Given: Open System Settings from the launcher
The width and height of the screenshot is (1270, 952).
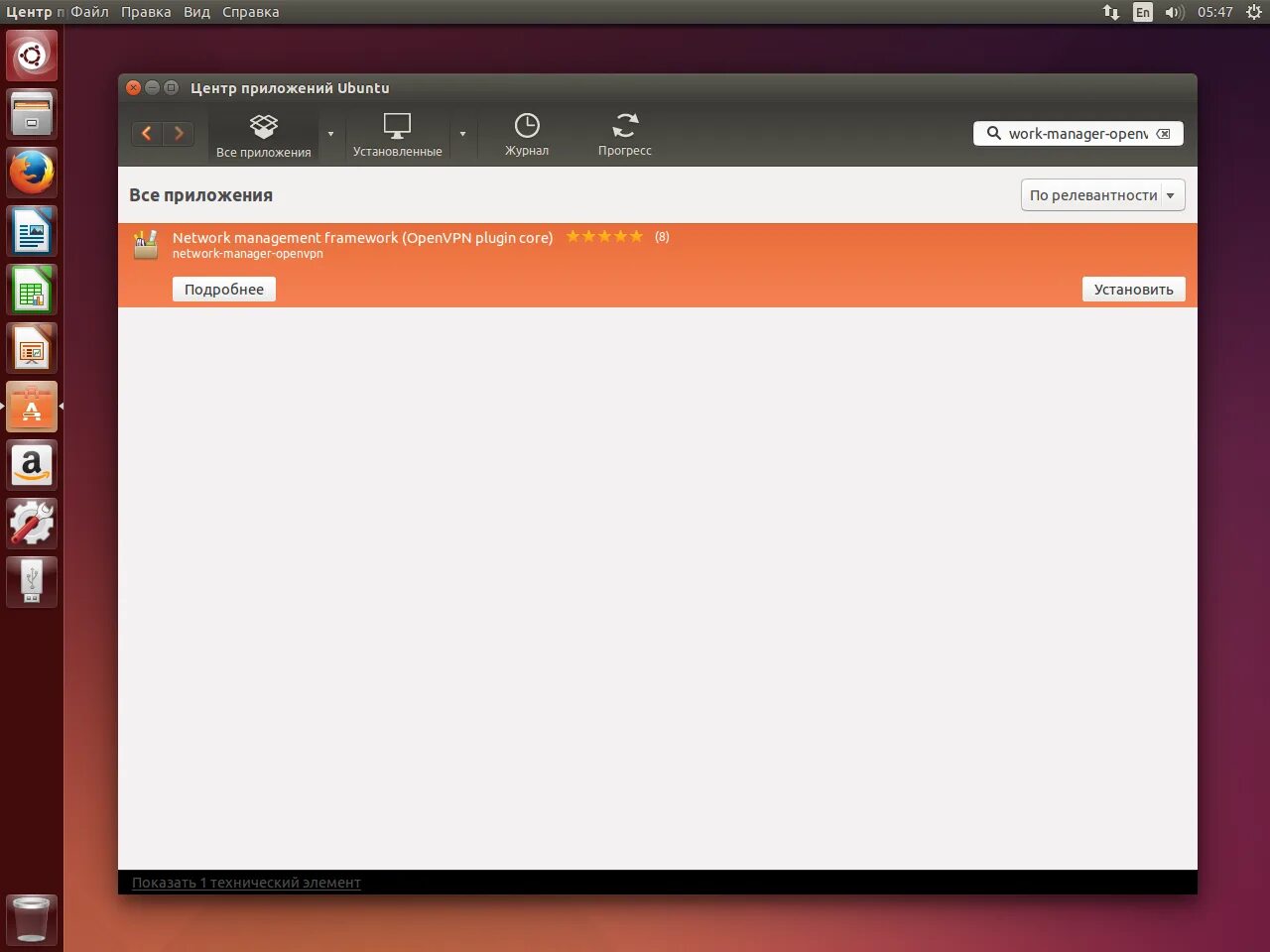Looking at the screenshot, I should 32,524.
